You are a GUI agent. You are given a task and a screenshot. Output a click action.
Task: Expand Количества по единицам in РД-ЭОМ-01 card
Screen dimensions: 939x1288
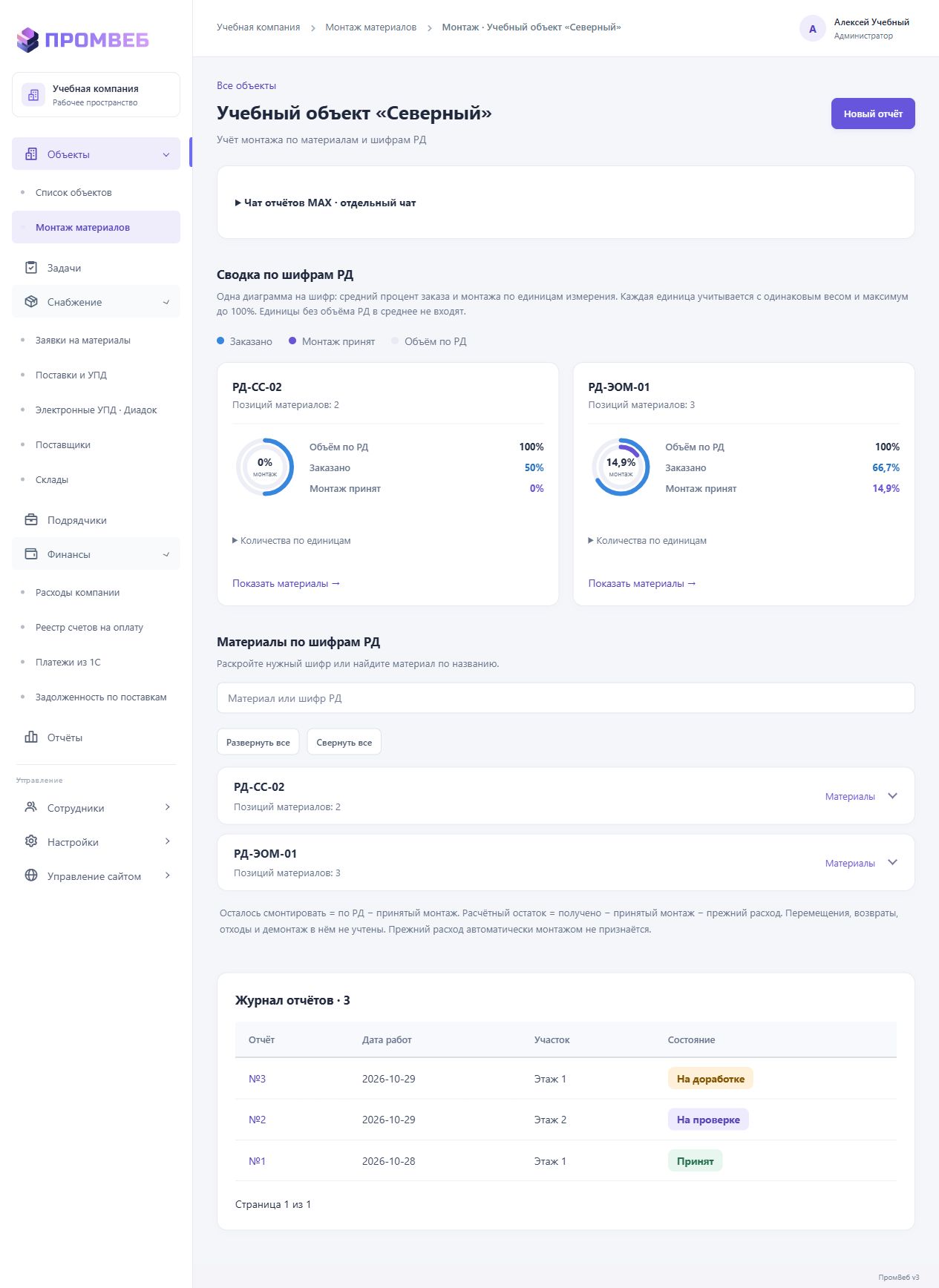coord(647,541)
